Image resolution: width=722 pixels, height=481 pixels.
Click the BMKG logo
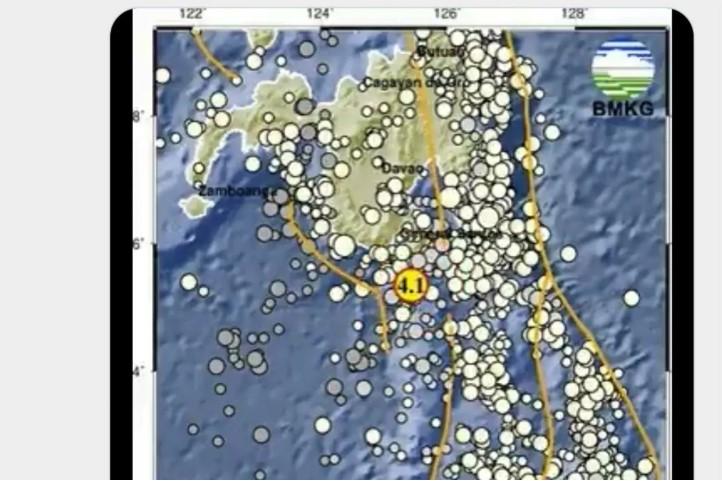[623, 68]
